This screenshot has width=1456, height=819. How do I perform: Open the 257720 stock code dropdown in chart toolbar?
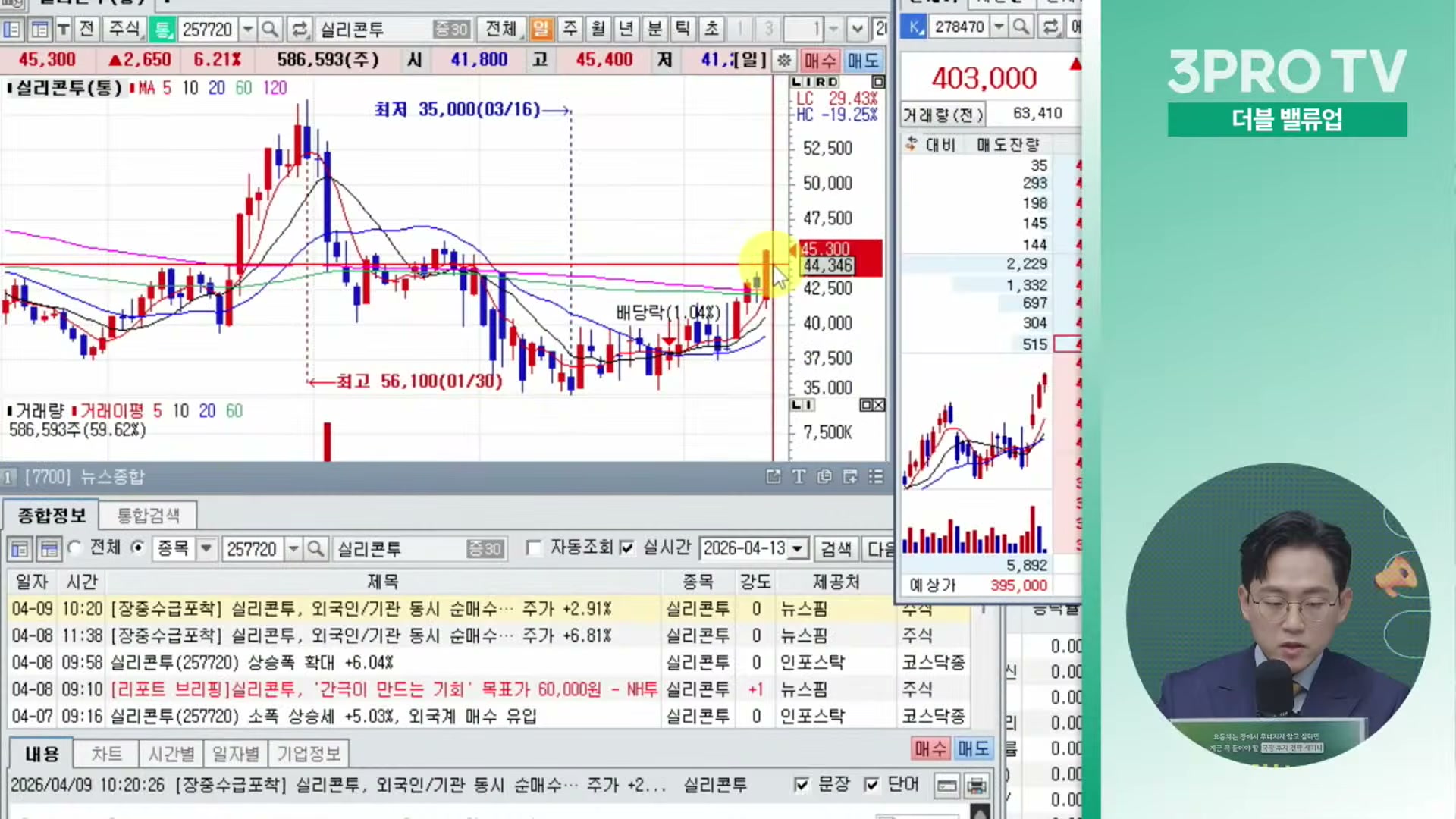247,30
